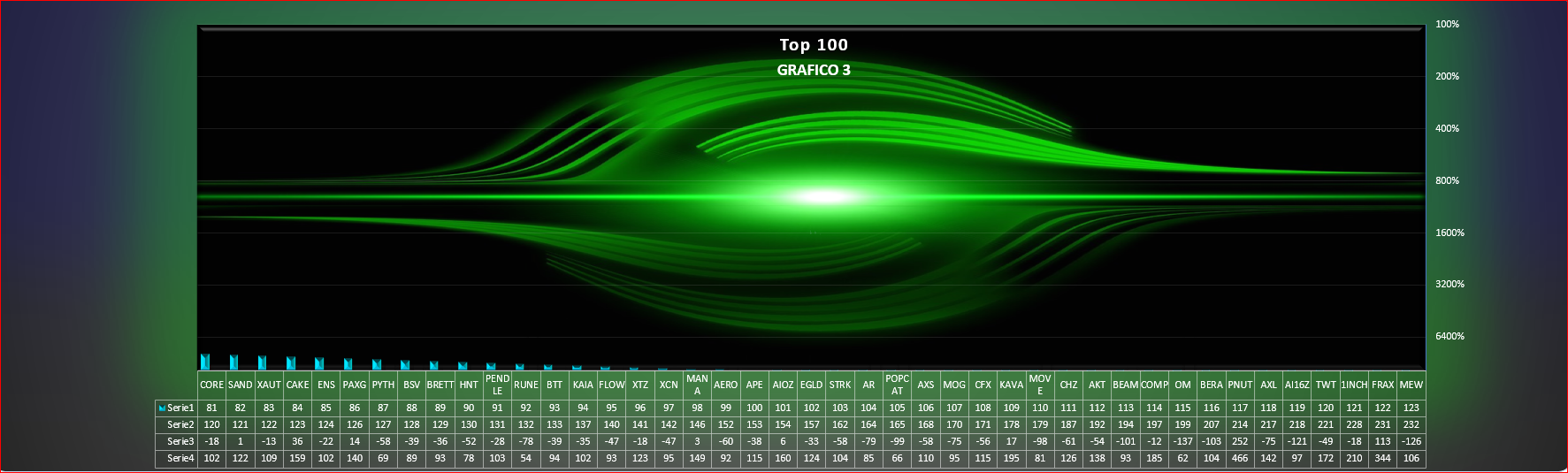Select the cyan bar above SAND

[234, 362]
